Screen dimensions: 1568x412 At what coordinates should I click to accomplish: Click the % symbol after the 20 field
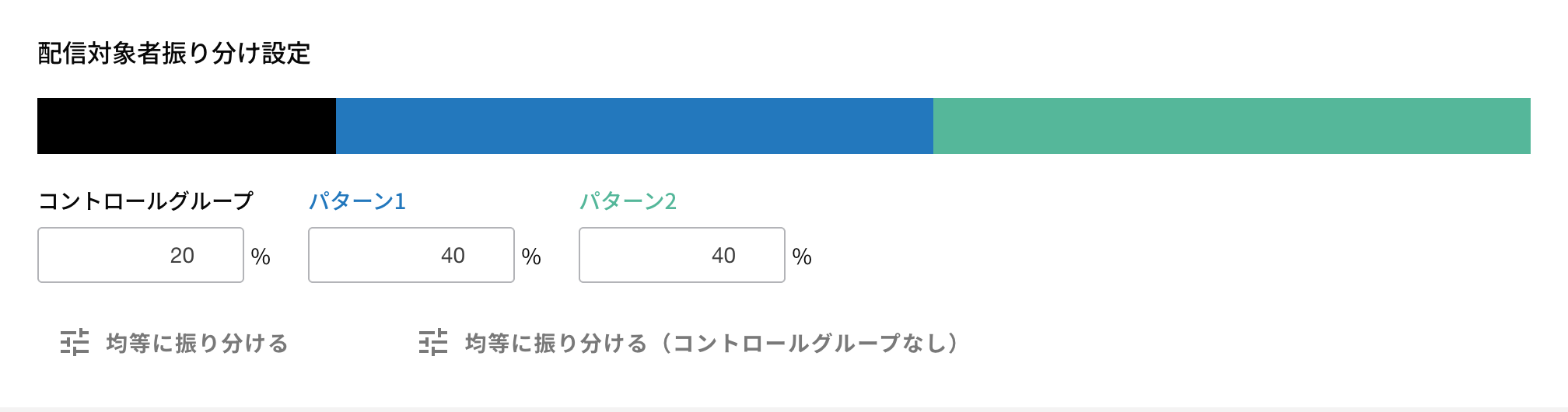pos(261,257)
